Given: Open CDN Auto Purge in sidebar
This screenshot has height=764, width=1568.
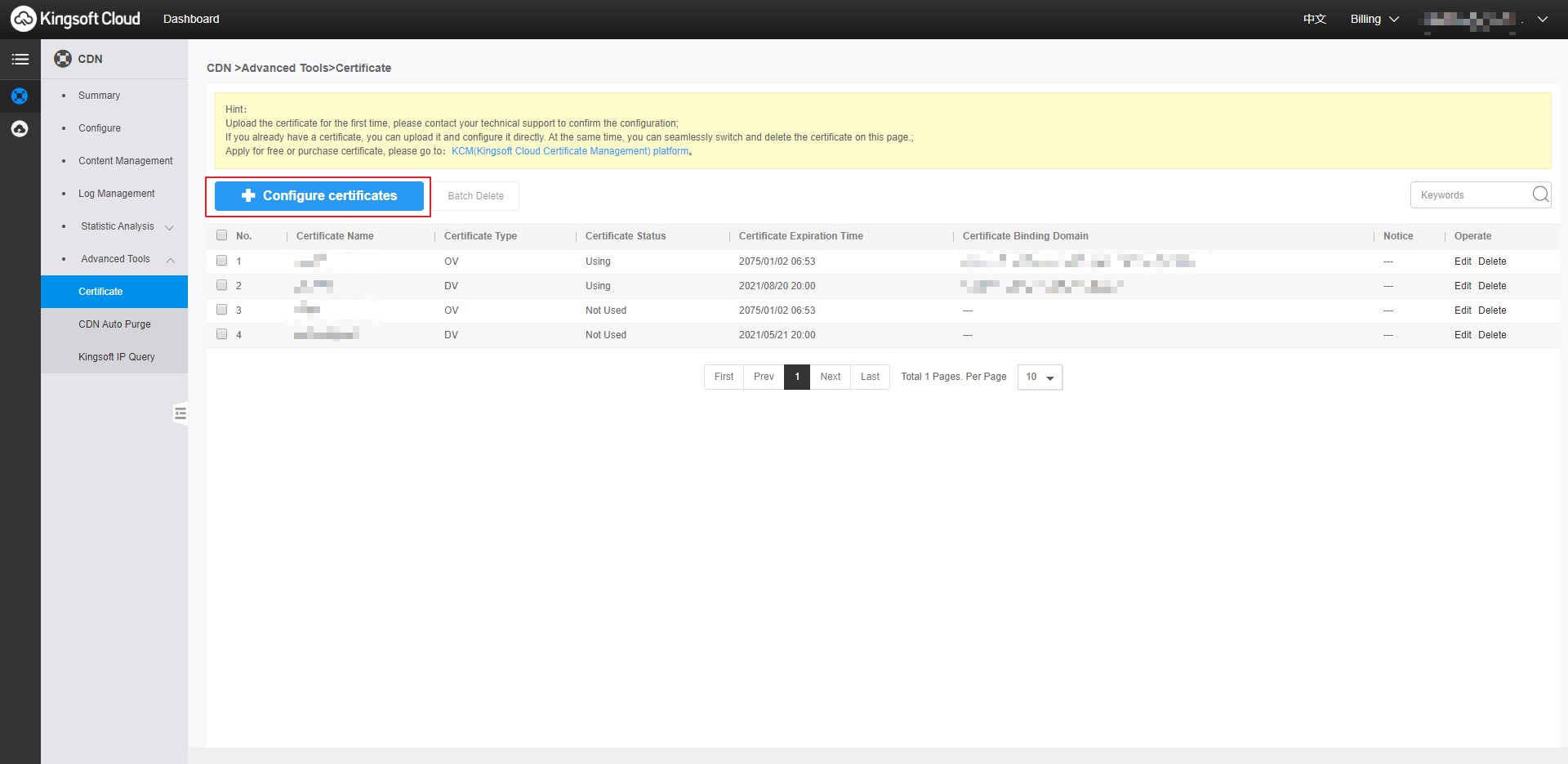Looking at the screenshot, I should pos(114,324).
